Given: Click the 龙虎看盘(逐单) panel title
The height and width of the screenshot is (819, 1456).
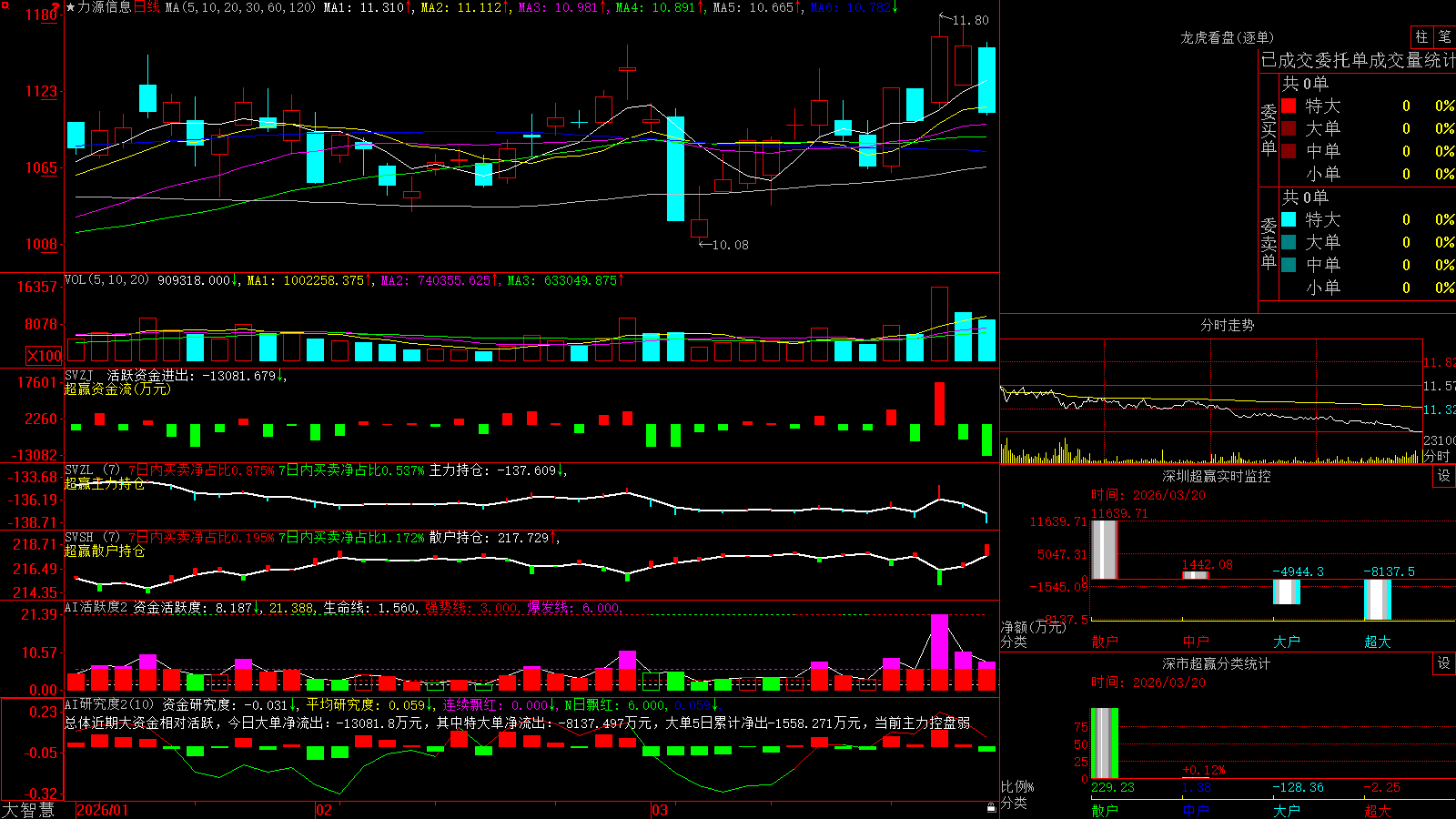Looking at the screenshot, I should coord(1227,37).
